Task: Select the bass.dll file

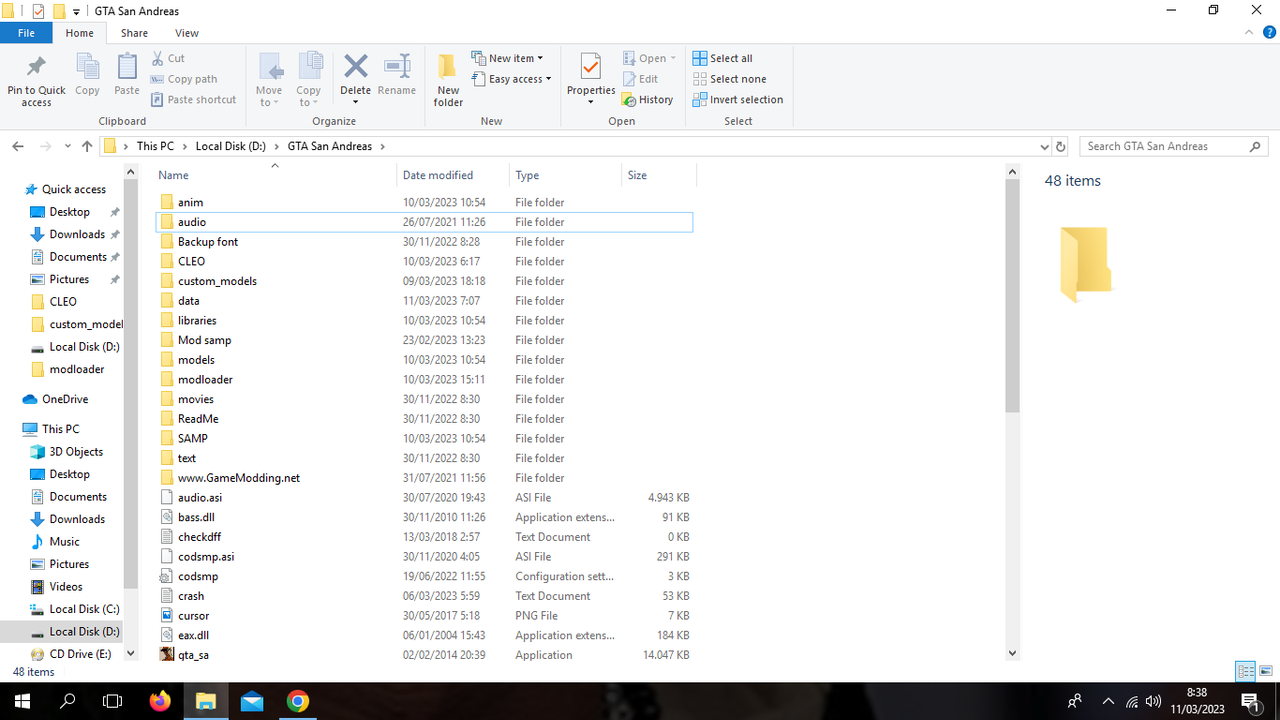Action: pyautogui.click(x=425, y=518)
